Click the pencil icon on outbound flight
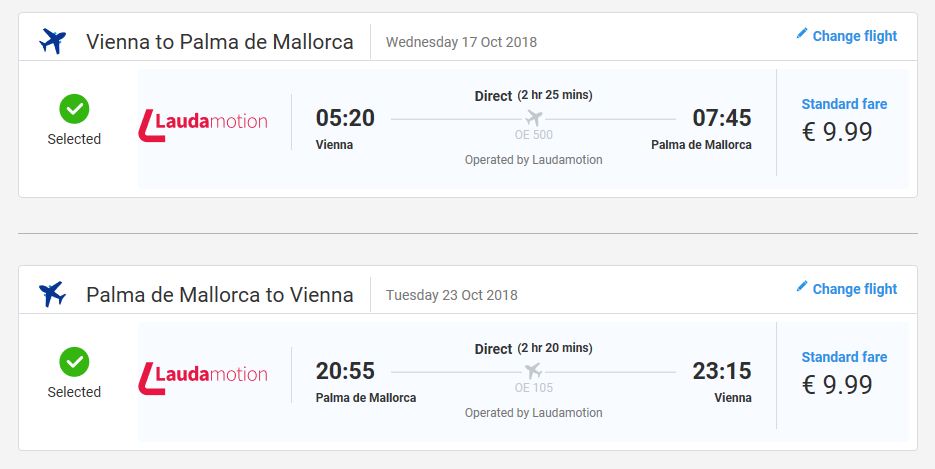The width and height of the screenshot is (935, 469). point(802,33)
